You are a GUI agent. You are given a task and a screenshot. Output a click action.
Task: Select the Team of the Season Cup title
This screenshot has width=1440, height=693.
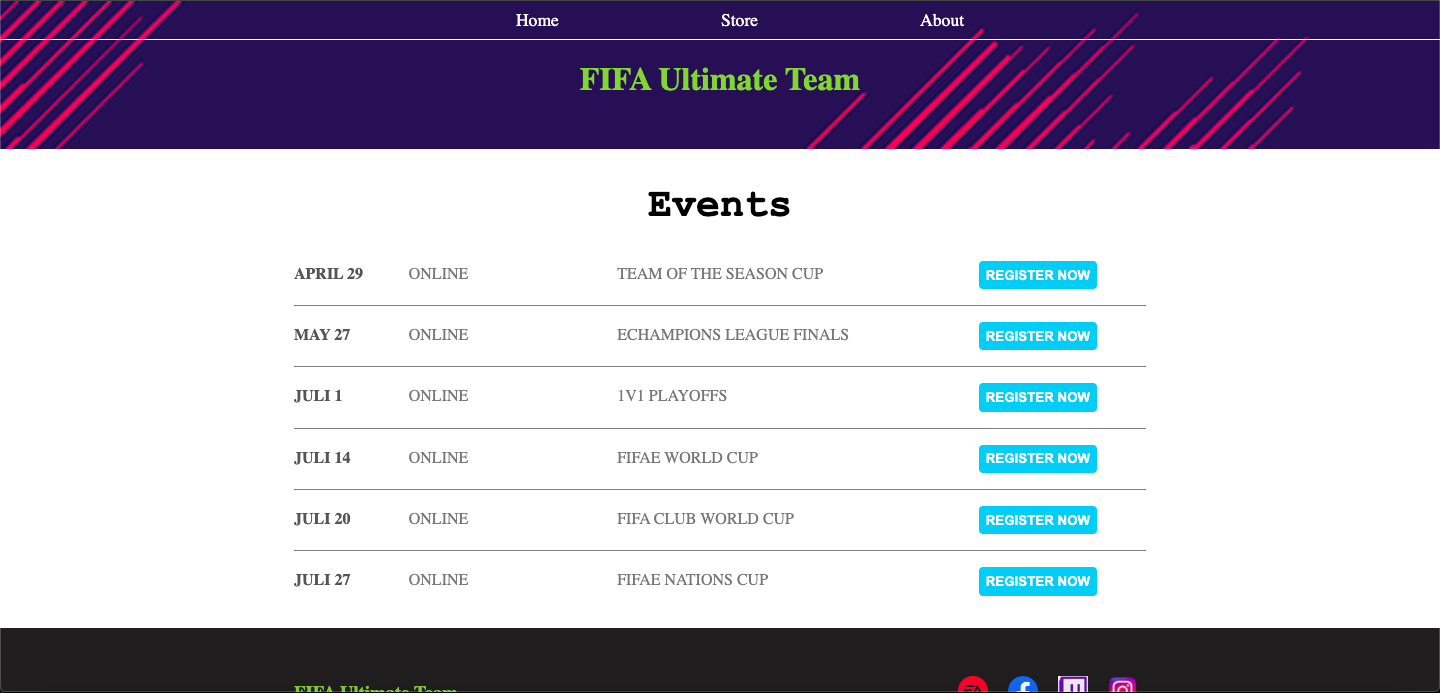[x=720, y=274]
